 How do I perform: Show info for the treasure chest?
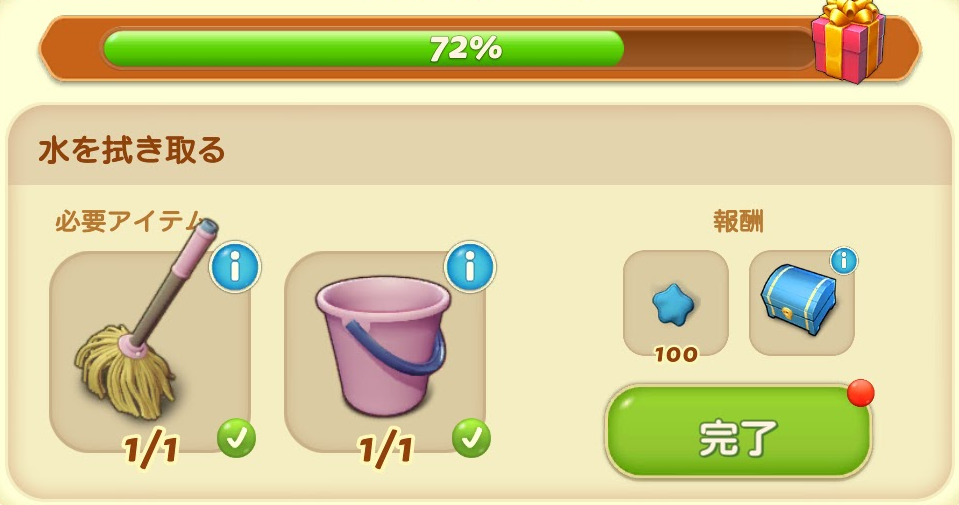pyautogui.click(x=844, y=262)
